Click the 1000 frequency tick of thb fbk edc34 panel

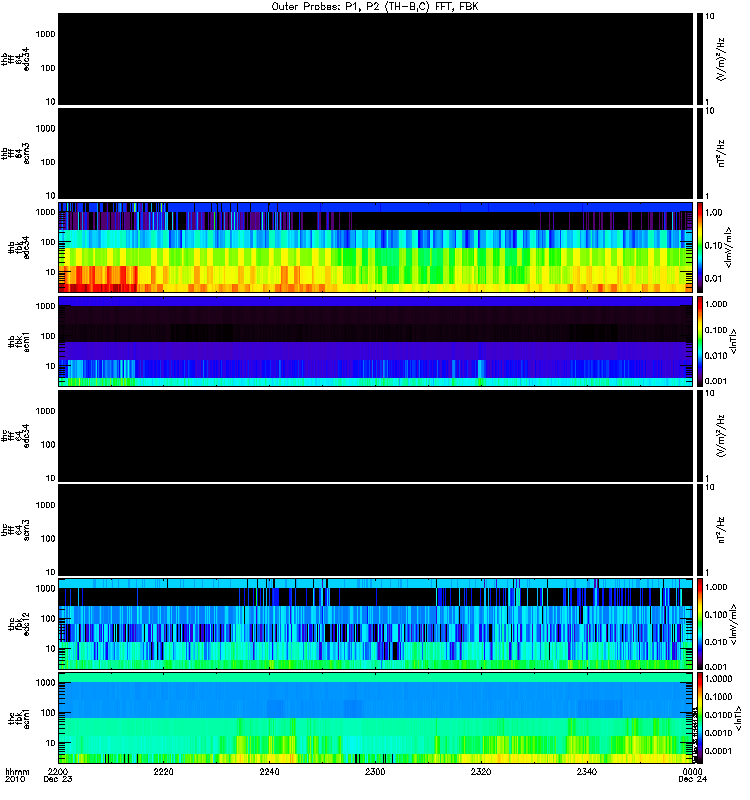[45, 212]
